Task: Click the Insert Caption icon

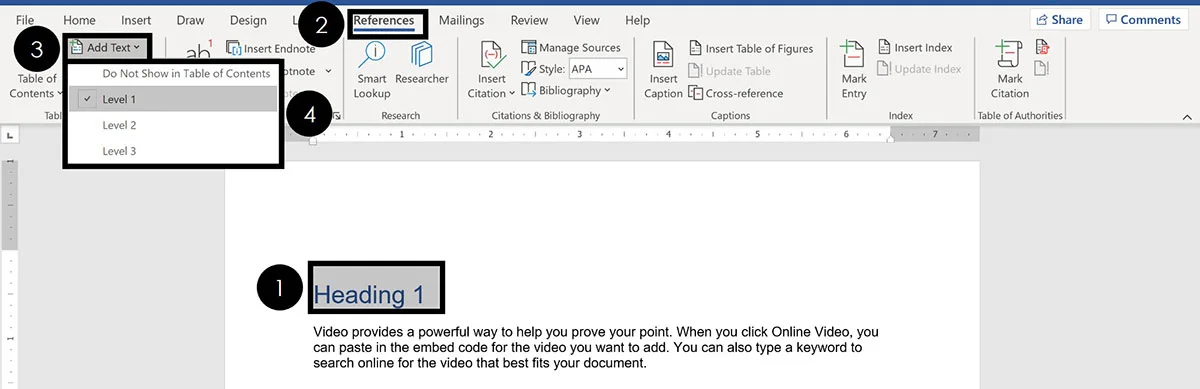Action: click(x=664, y=57)
